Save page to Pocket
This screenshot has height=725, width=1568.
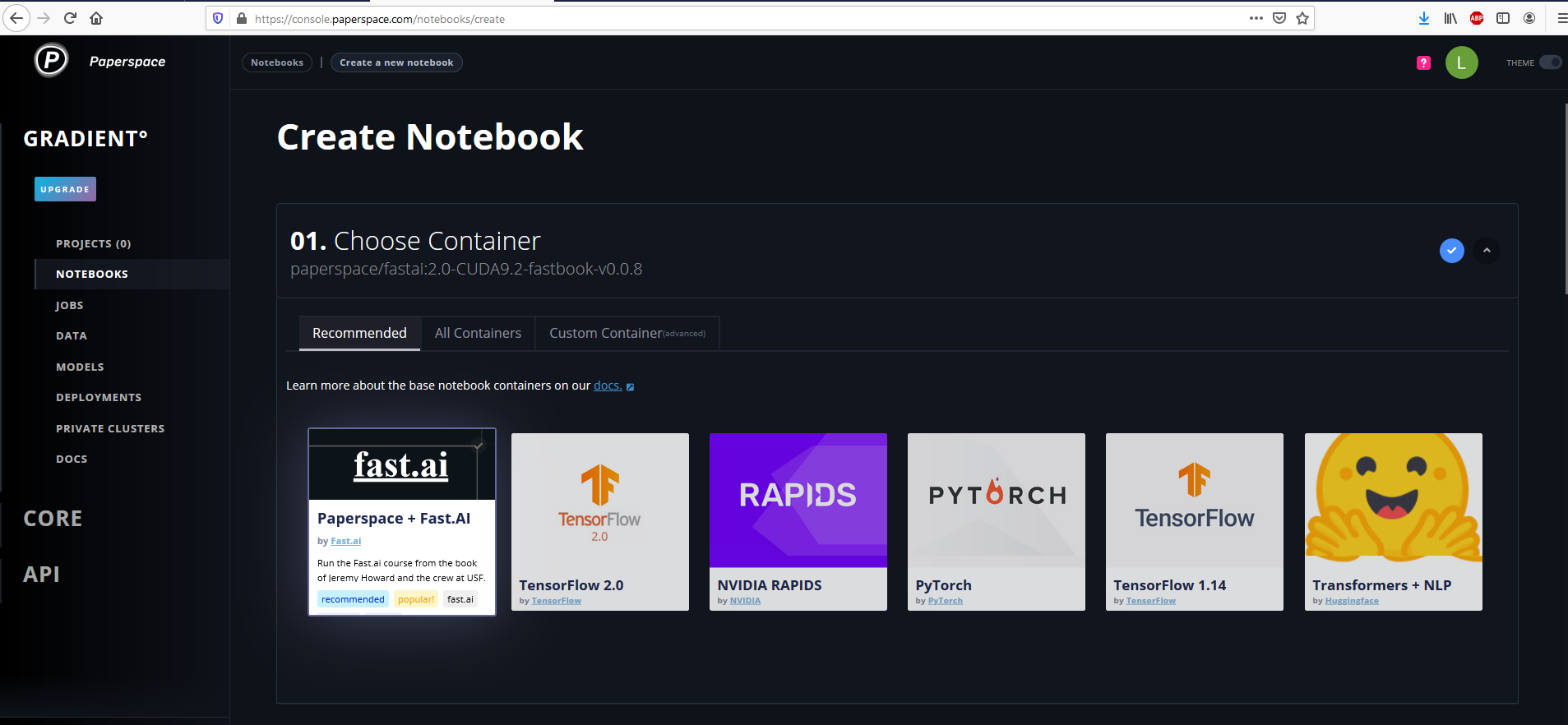[x=1279, y=18]
